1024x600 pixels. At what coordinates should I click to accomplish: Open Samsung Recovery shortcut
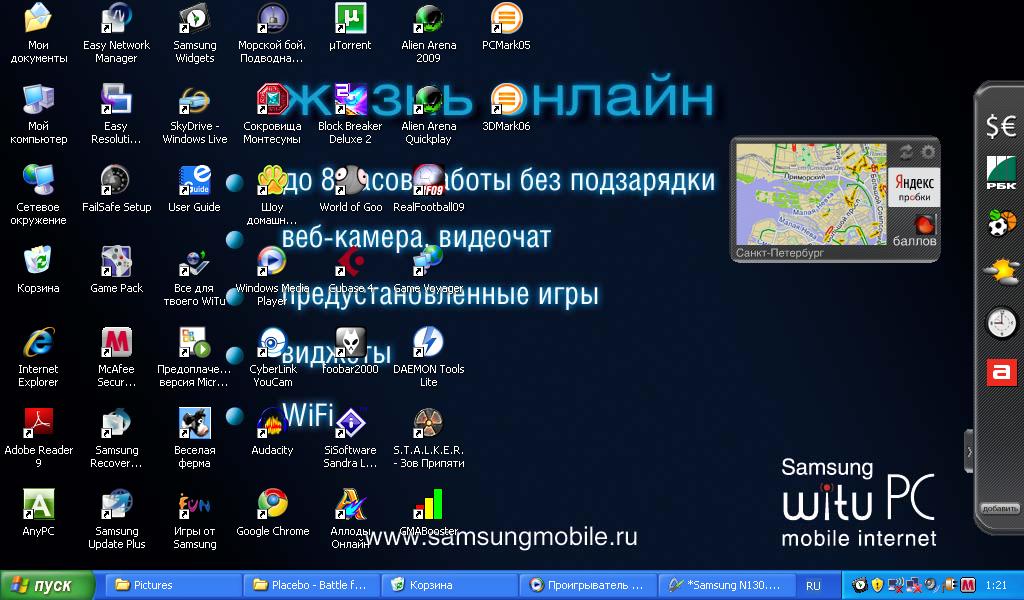116,423
